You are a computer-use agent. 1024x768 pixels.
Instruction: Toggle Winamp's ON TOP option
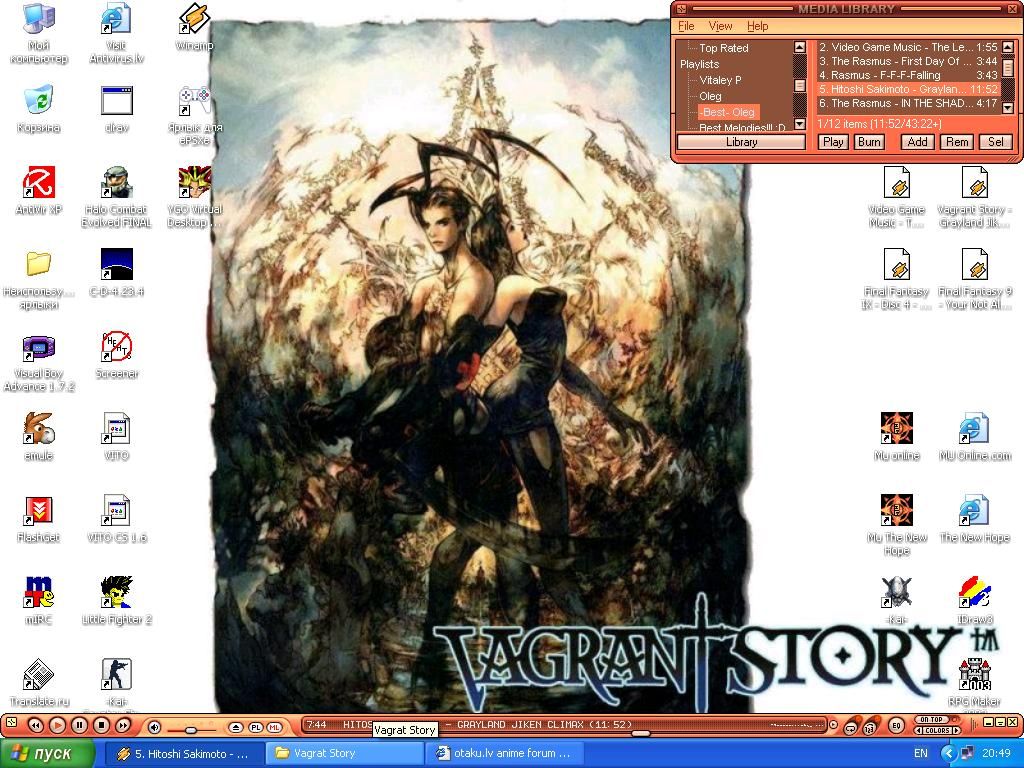coord(932,720)
